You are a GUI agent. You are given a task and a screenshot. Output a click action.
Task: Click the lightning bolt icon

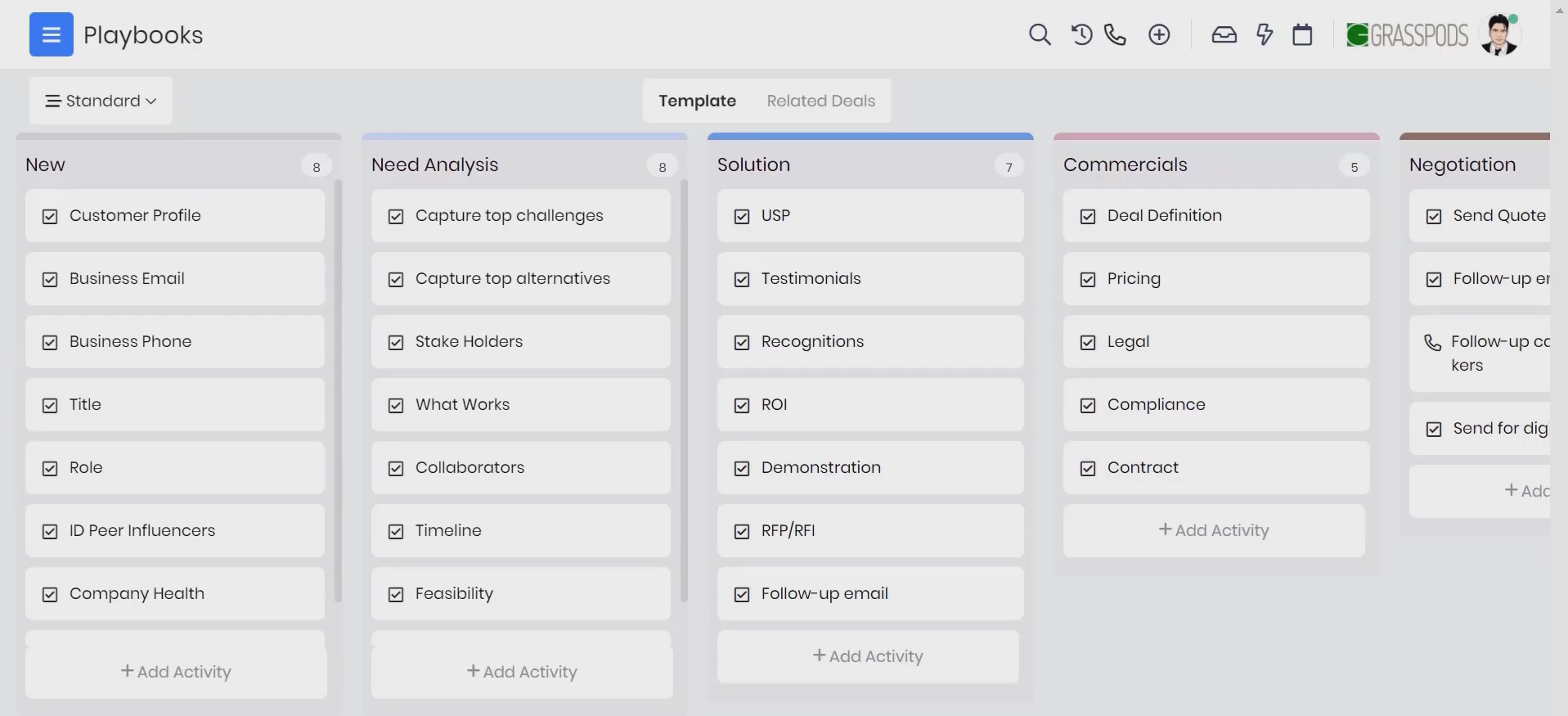click(1265, 34)
